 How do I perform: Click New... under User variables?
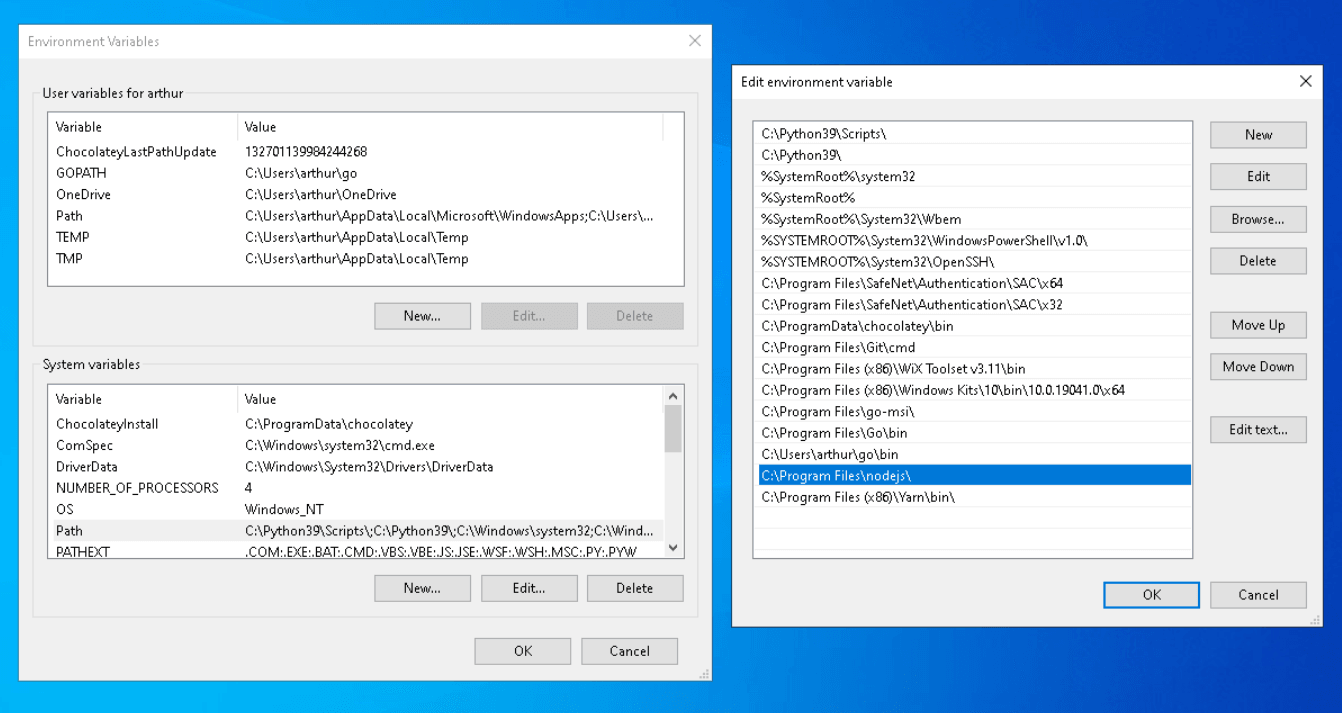point(422,316)
